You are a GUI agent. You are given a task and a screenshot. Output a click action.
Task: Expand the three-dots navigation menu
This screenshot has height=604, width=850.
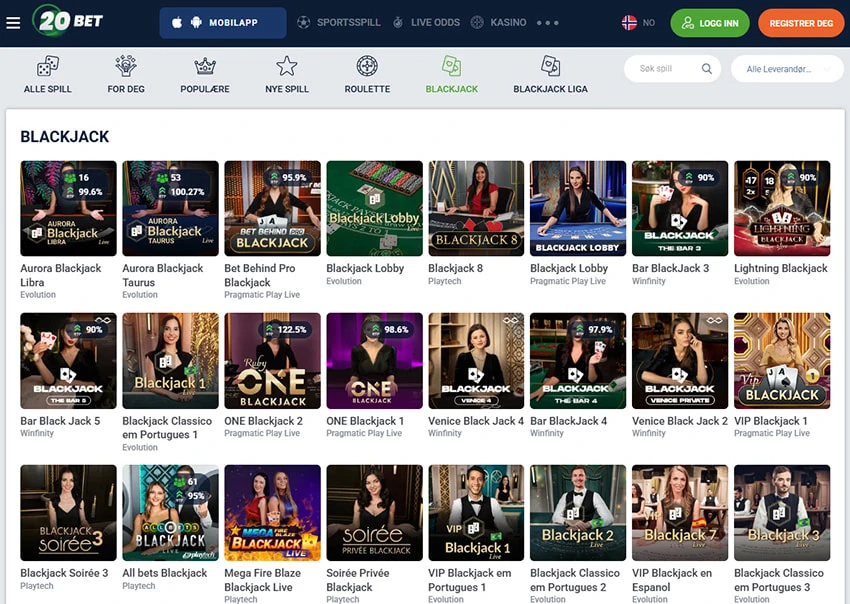tap(546, 20)
